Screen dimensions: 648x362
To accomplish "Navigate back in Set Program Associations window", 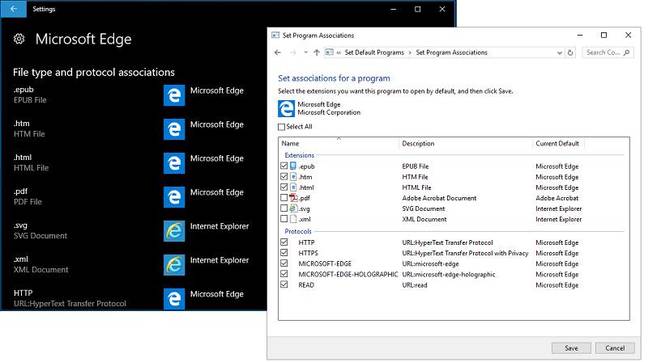I will (x=278, y=52).
